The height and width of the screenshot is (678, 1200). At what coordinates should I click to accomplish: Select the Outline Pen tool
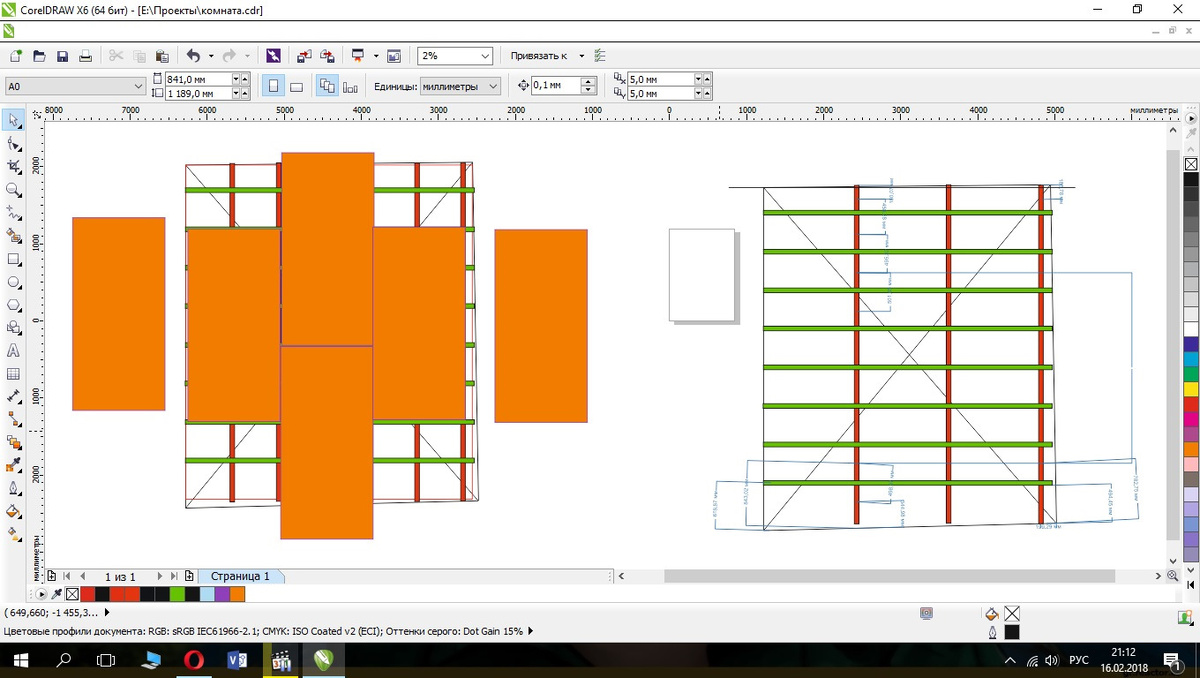[13, 488]
